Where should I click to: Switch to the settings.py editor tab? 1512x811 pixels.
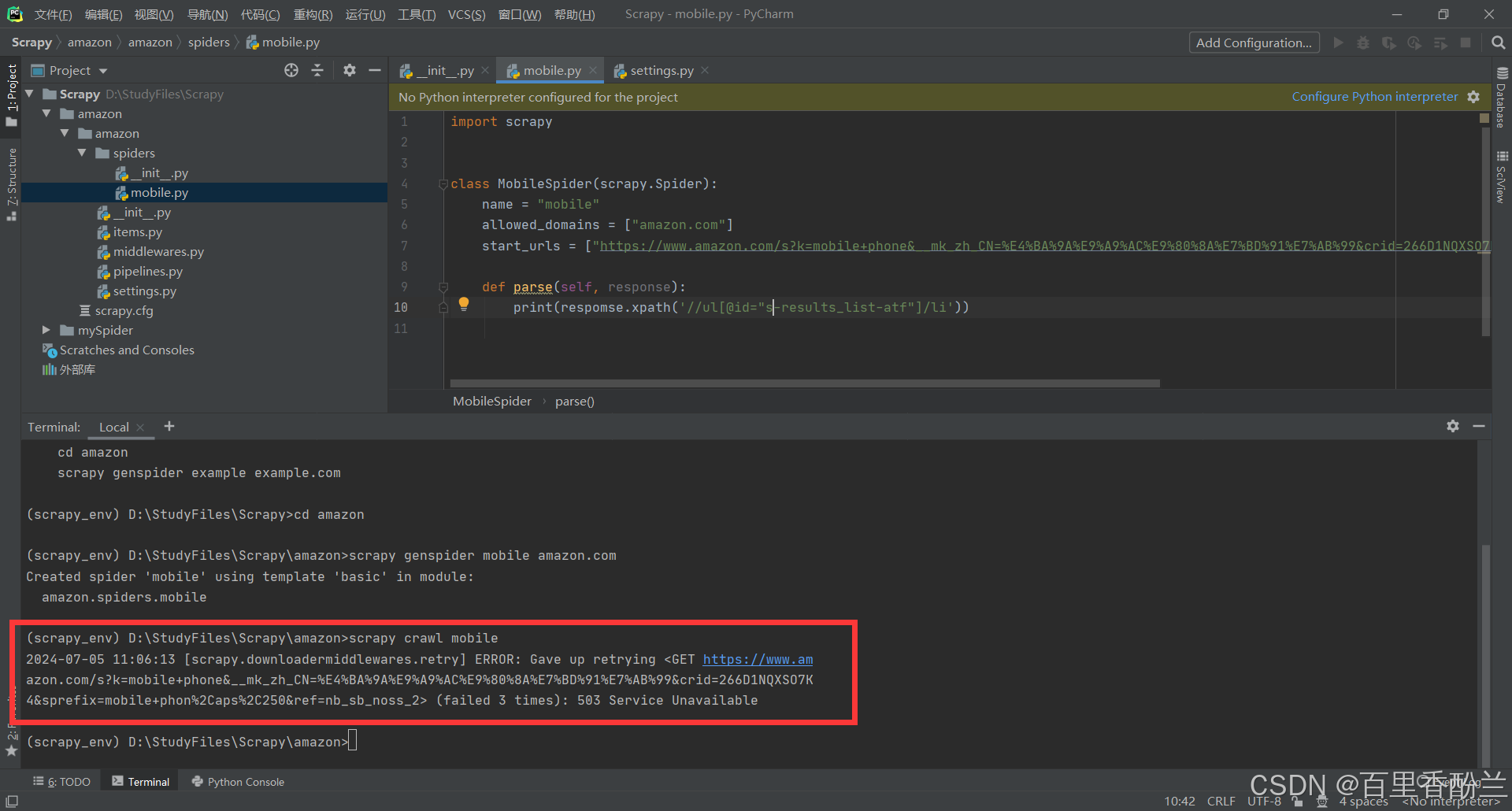coord(661,70)
